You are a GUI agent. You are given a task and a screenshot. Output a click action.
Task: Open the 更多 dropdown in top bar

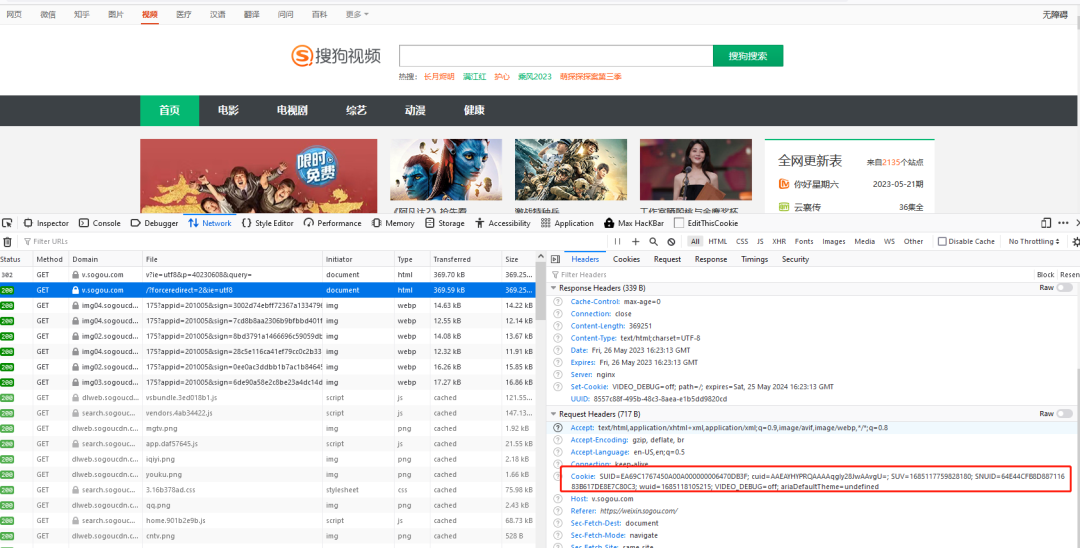coord(357,14)
